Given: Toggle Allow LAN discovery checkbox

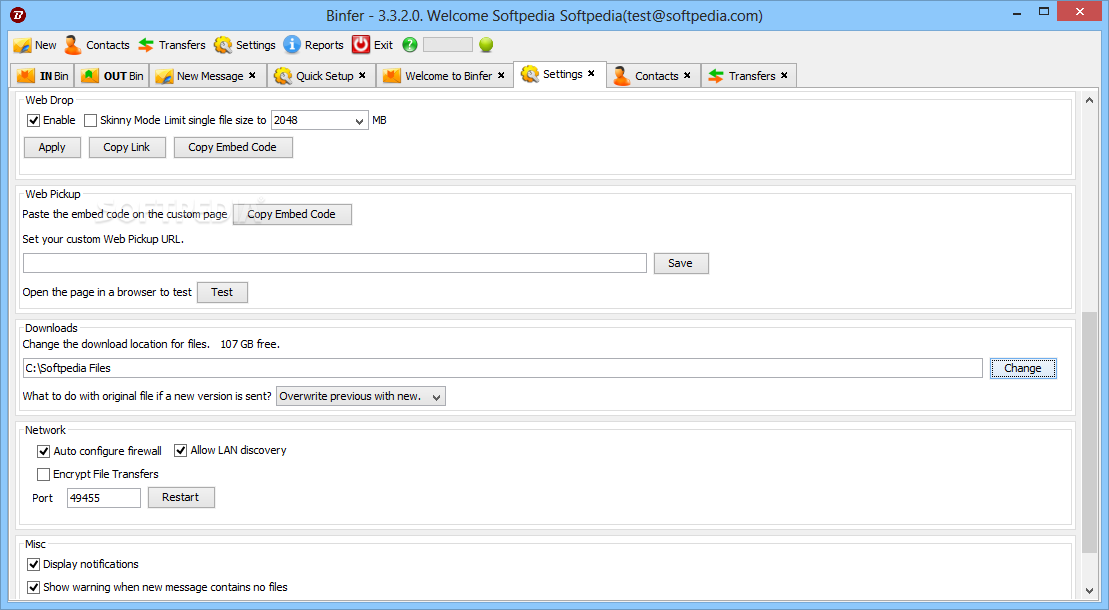Looking at the screenshot, I should tap(180, 450).
